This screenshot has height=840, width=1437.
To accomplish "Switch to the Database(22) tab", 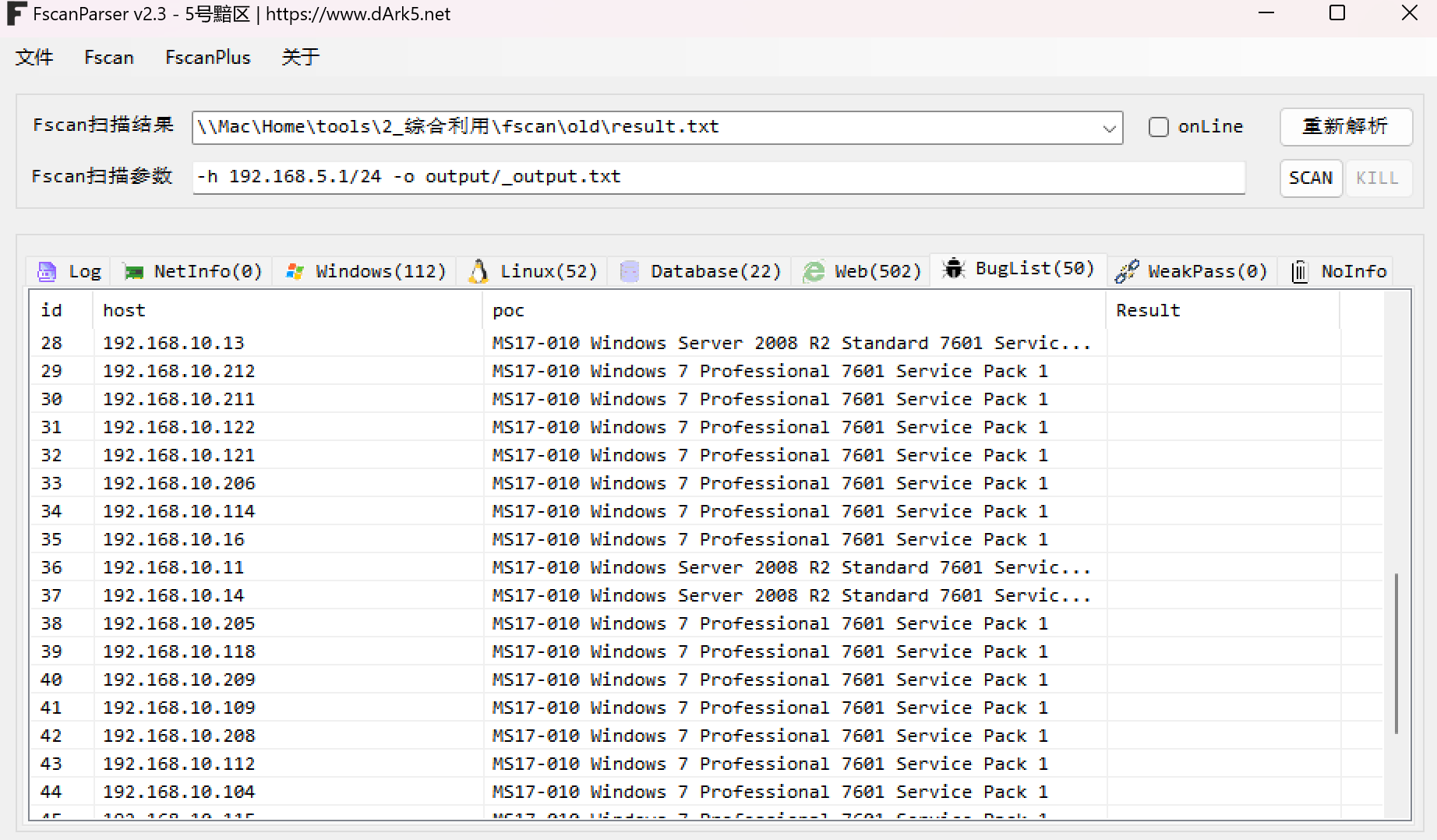I will click(700, 271).
